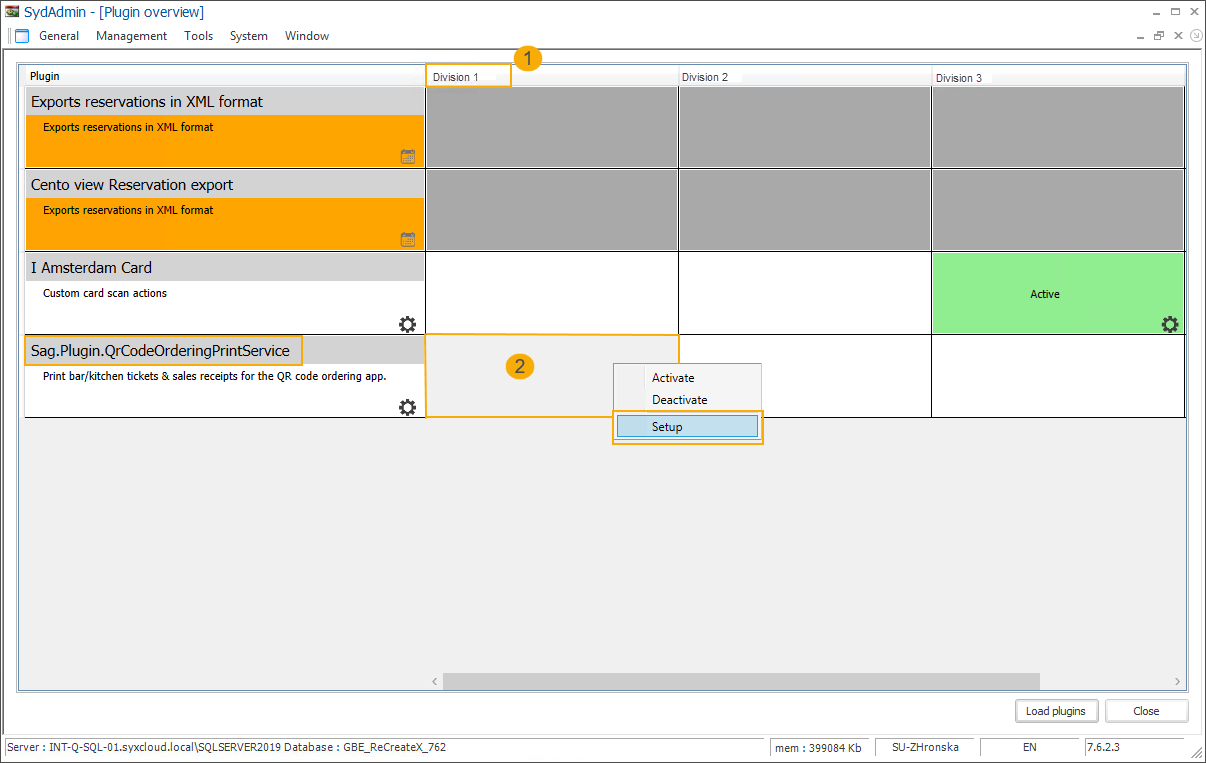Restore the inner MDI child window
Viewport: 1206px width, 763px height.
point(1159,36)
